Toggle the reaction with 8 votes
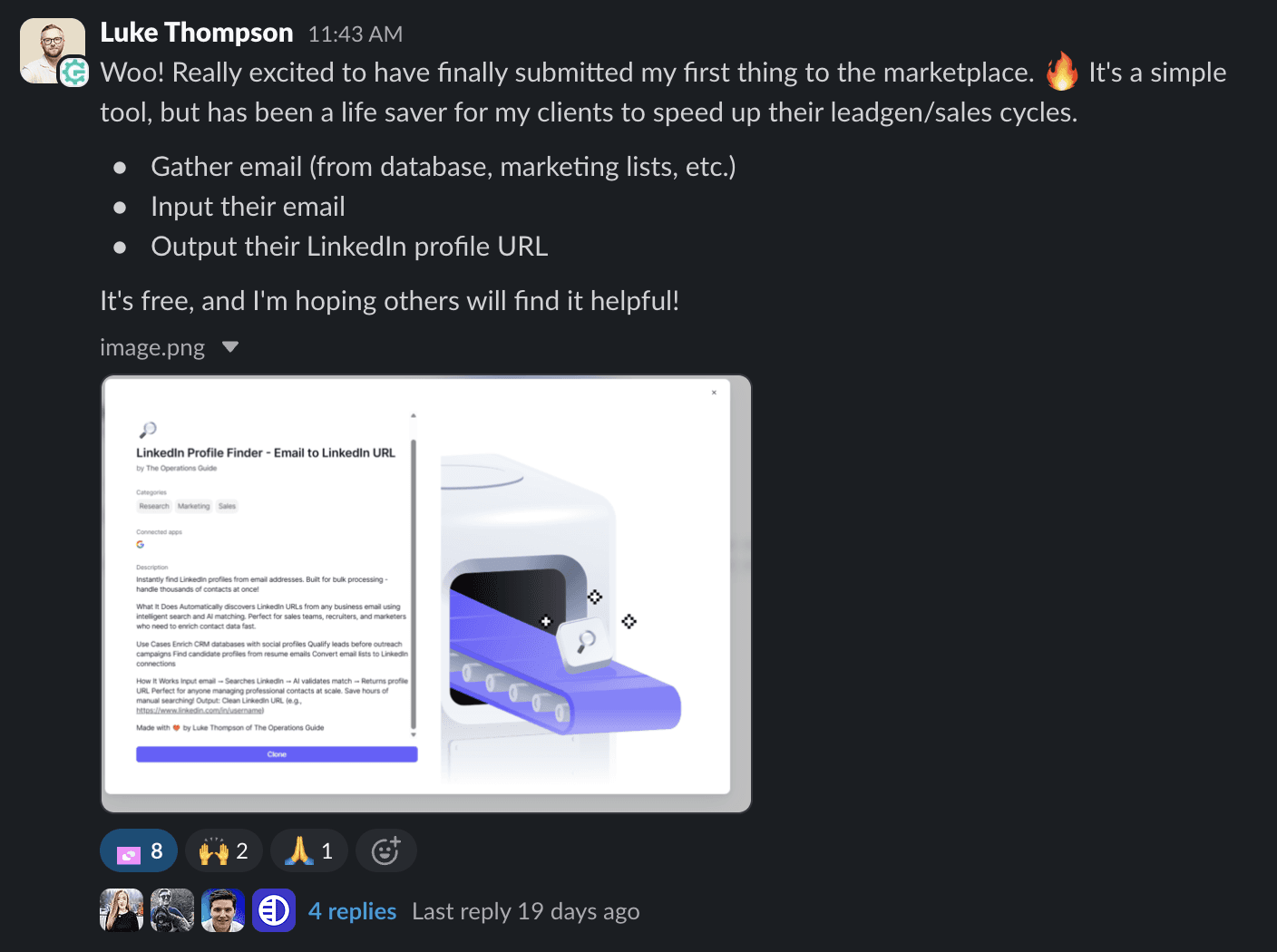This screenshot has width=1277, height=952. click(x=139, y=850)
